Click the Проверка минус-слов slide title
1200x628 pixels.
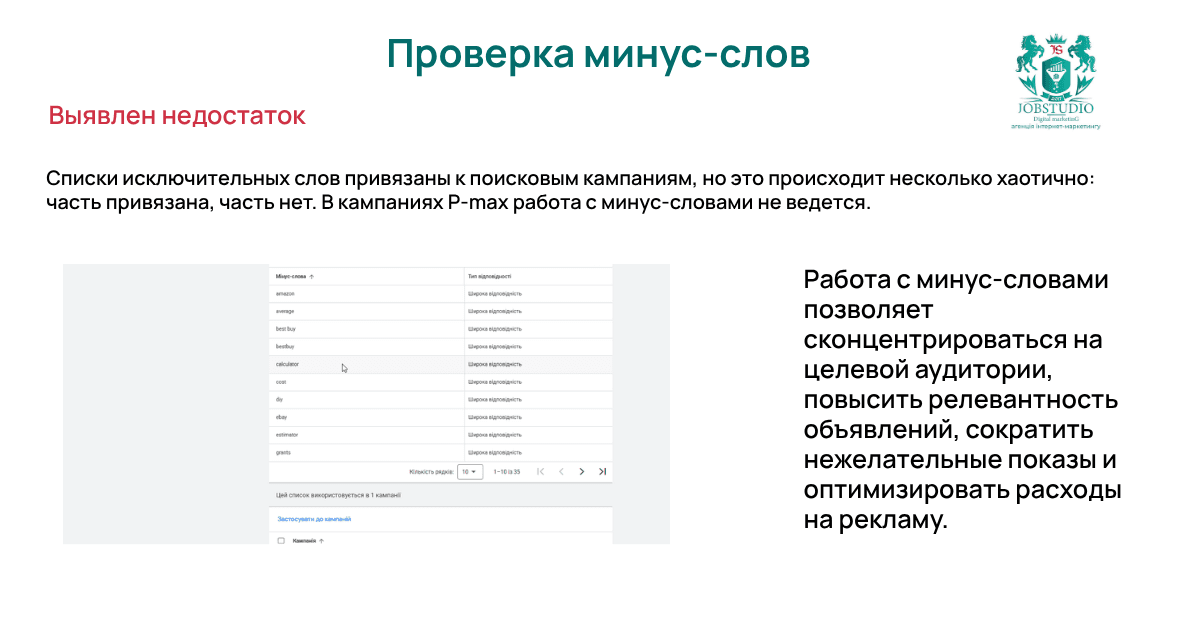coord(598,55)
